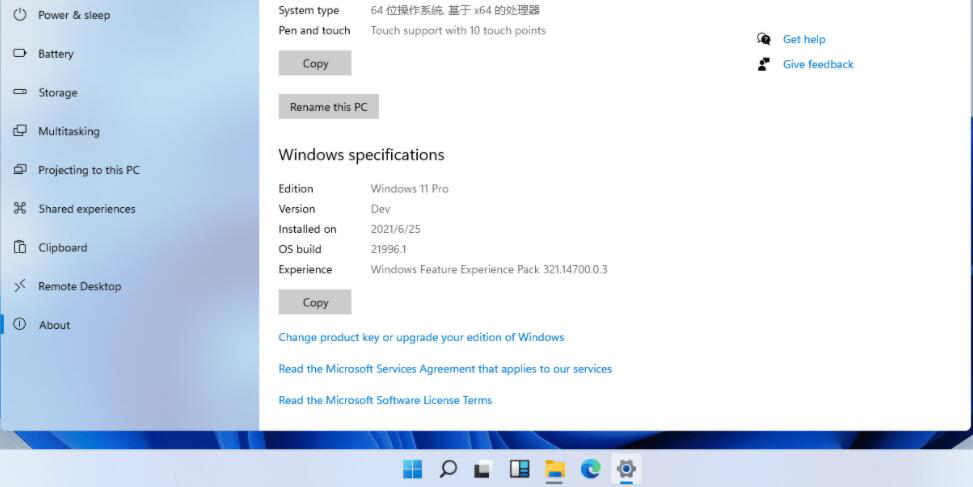Click the Experience label

(x=305, y=269)
